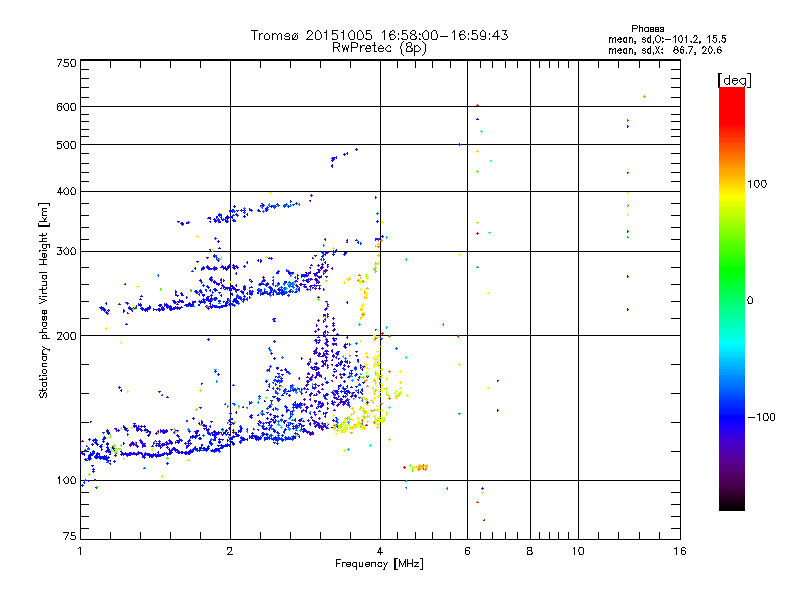This screenshot has width=800, height=600.
Task: Click the black bottom of the colorbar
Action: 732,503
